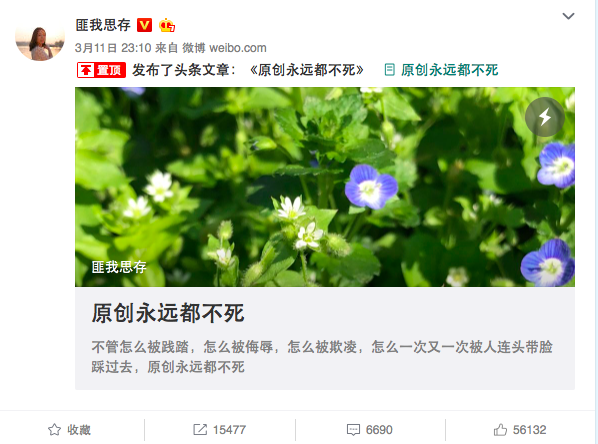
Task: Click the bold article title 原创永远都不死
Action: [x=168, y=313]
